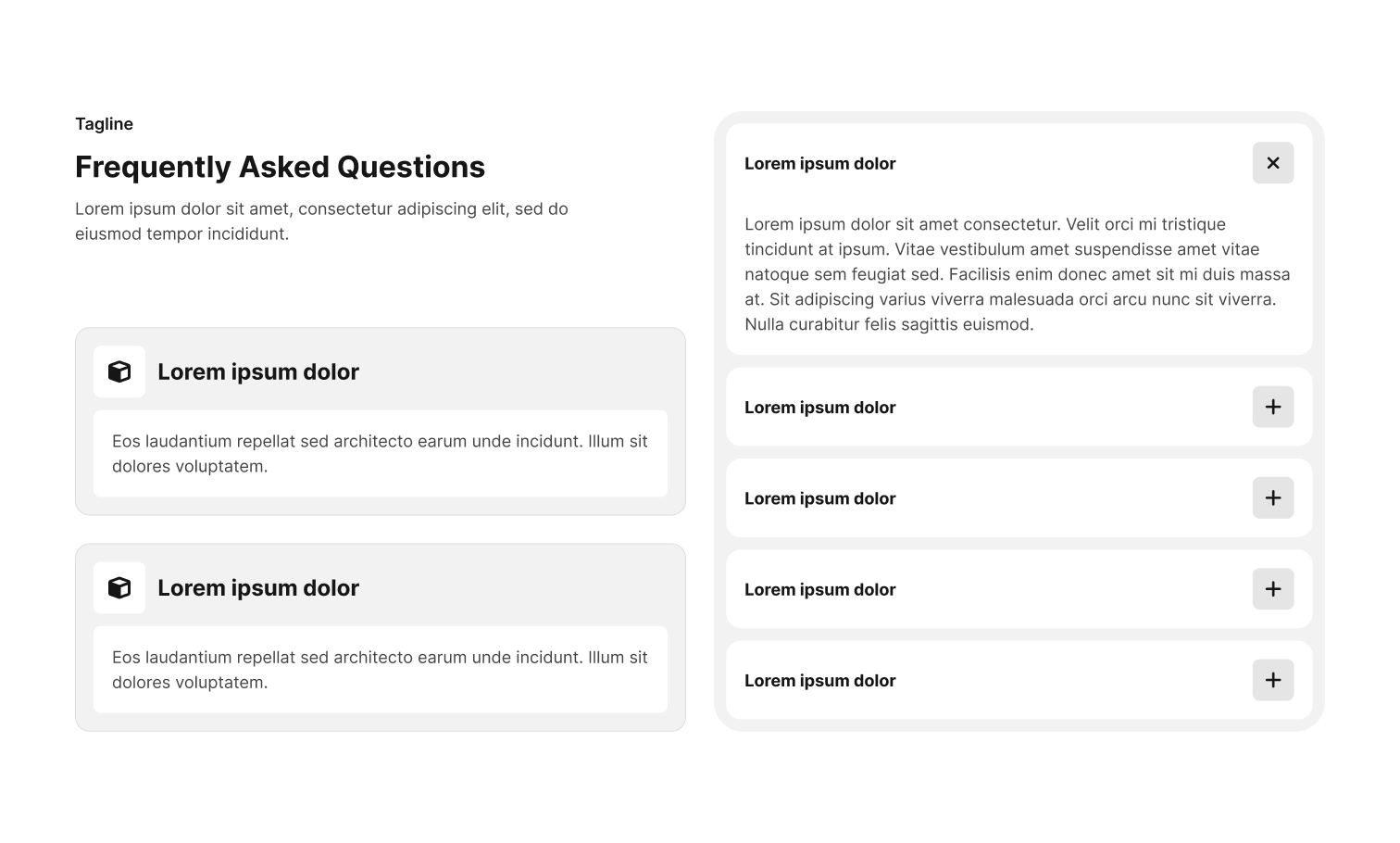Click the third accordion question title
Screen dimensions: 1400x843
click(x=819, y=498)
